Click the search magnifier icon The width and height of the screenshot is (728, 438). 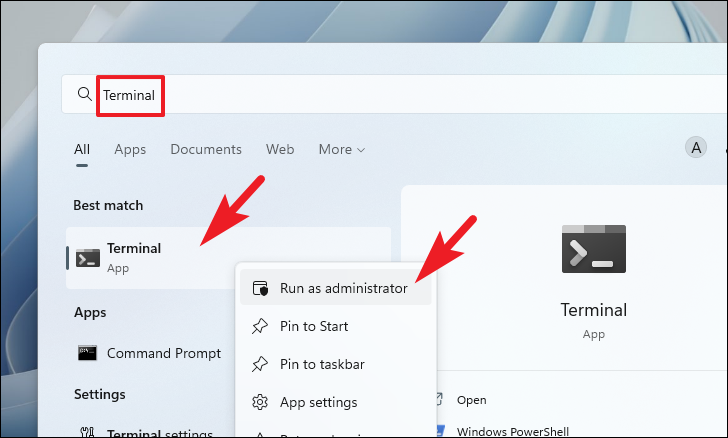(x=84, y=94)
